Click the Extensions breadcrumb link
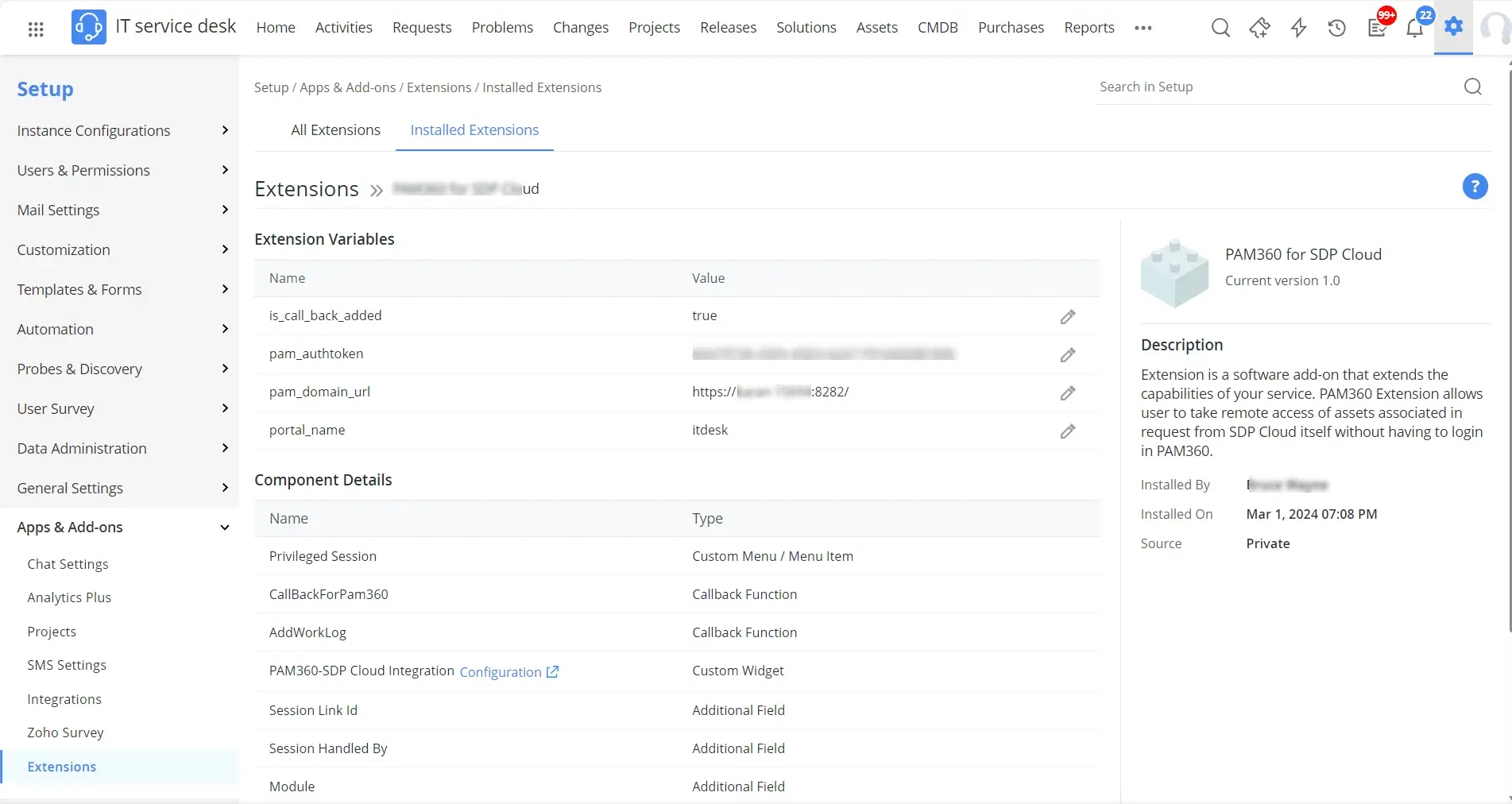1512x804 pixels. coord(439,87)
